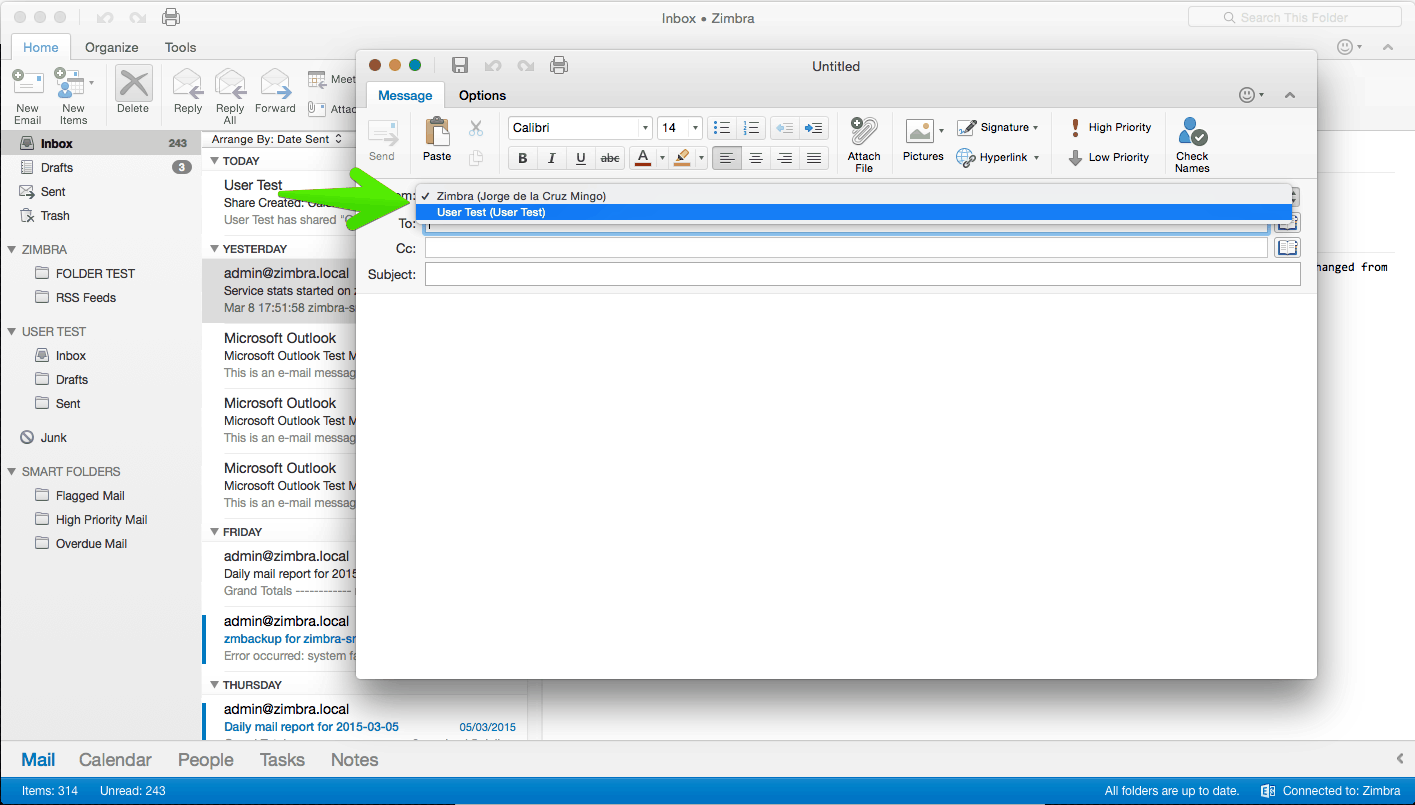Screen dimensions: 1415x805
Task: Open the Calibri font name dropdown
Action: [644, 128]
